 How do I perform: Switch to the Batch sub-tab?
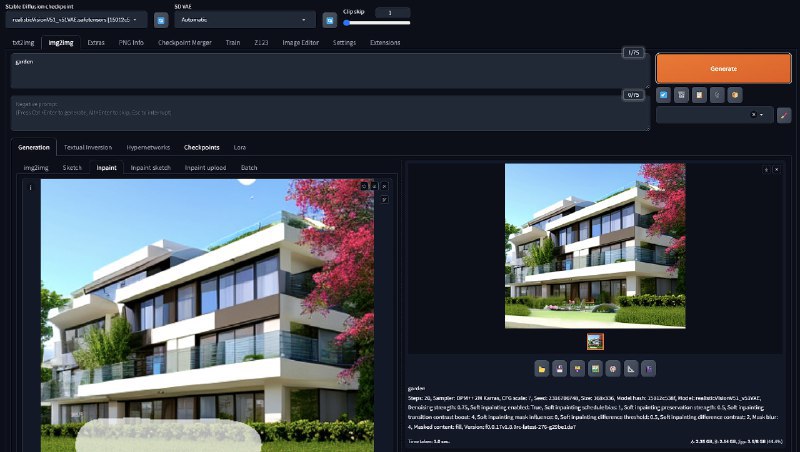coord(249,168)
